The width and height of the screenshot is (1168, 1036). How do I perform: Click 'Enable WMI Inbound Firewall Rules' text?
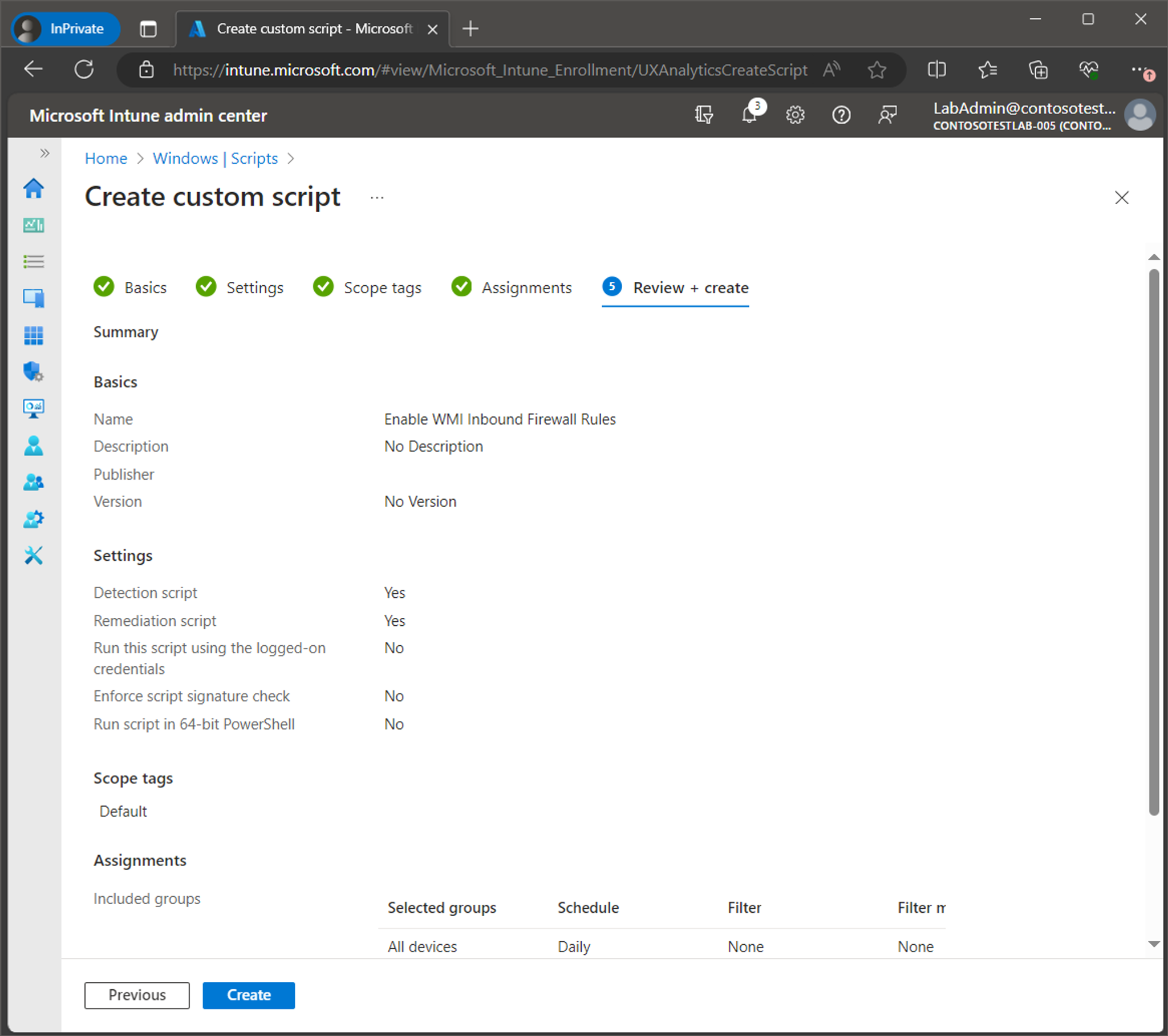click(x=500, y=419)
